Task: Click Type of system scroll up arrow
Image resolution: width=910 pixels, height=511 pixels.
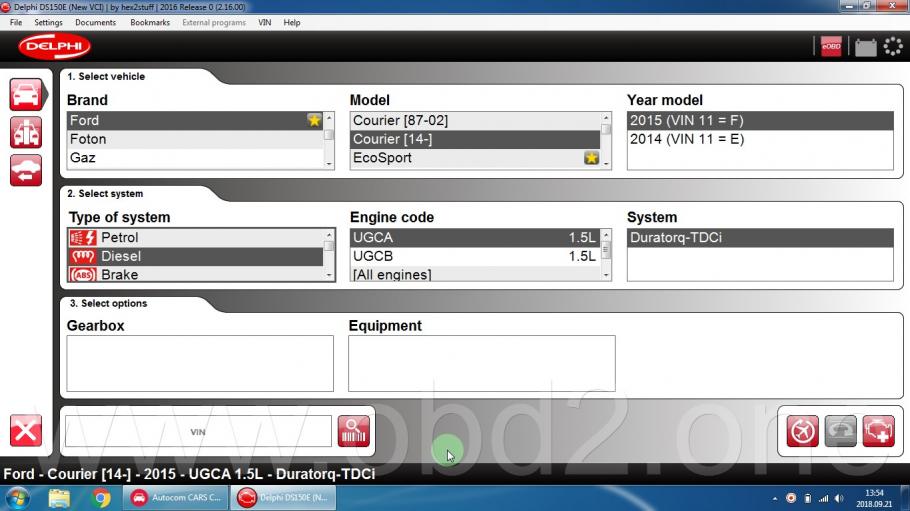Action: pos(329,235)
